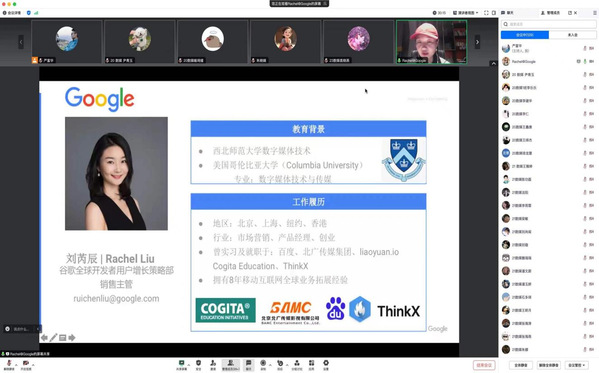The image size is (599, 373).
Task: Click the green share screen icon
Action: click(181, 363)
